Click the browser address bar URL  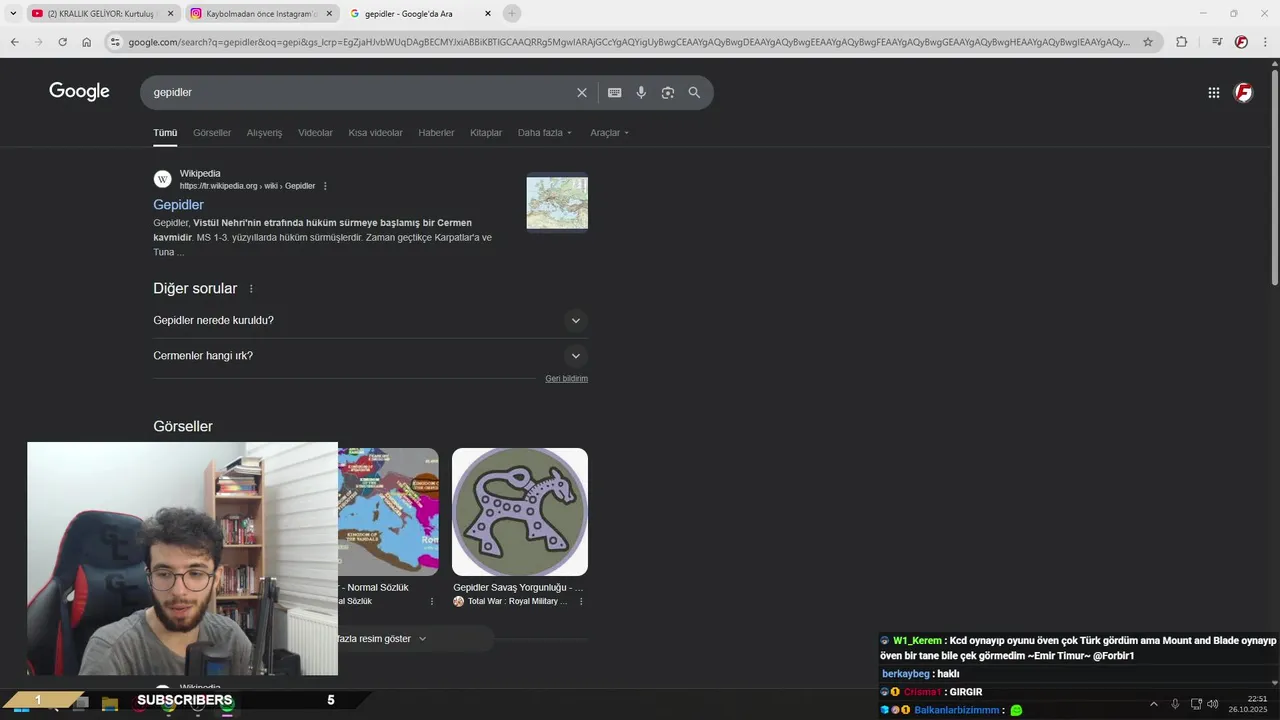point(630,42)
